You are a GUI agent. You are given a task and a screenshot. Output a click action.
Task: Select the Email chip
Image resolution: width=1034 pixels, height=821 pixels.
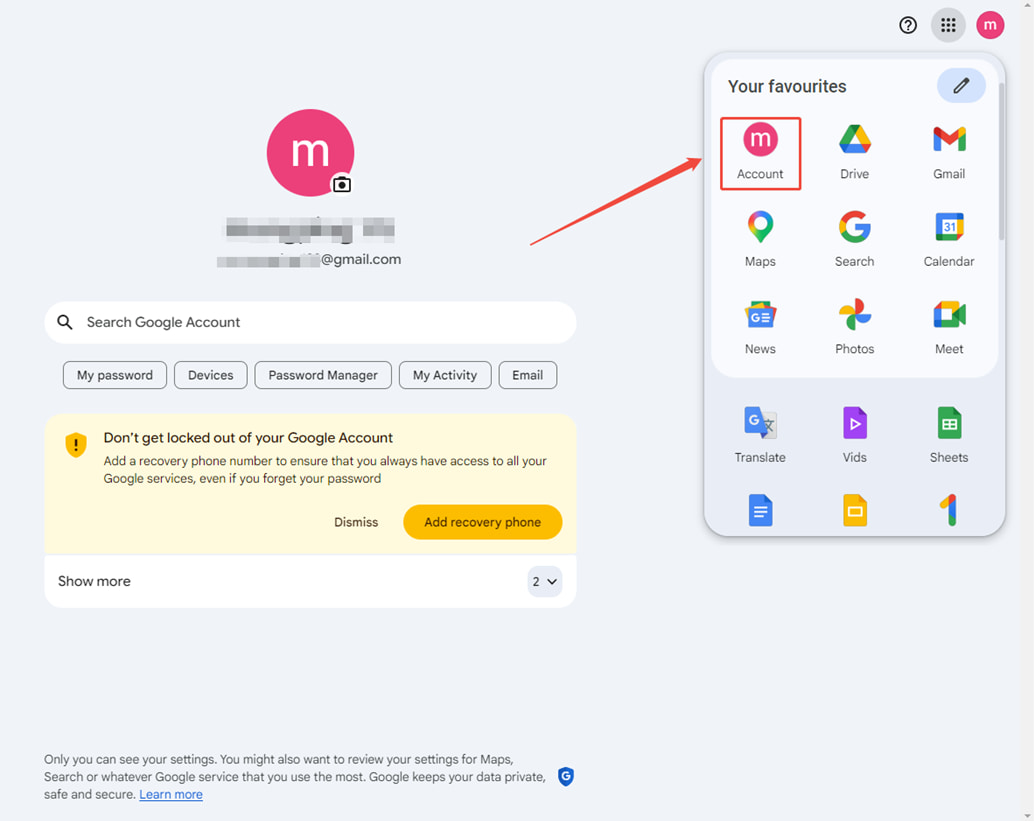point(528,375)
